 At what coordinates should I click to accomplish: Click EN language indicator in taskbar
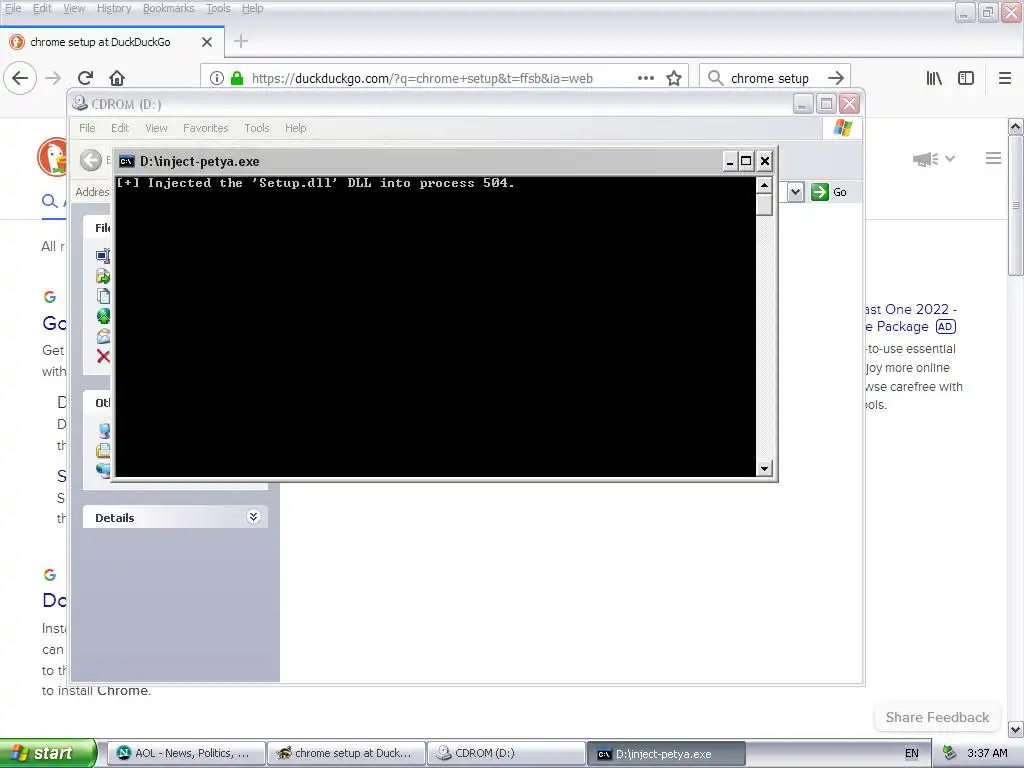(912, 753)
